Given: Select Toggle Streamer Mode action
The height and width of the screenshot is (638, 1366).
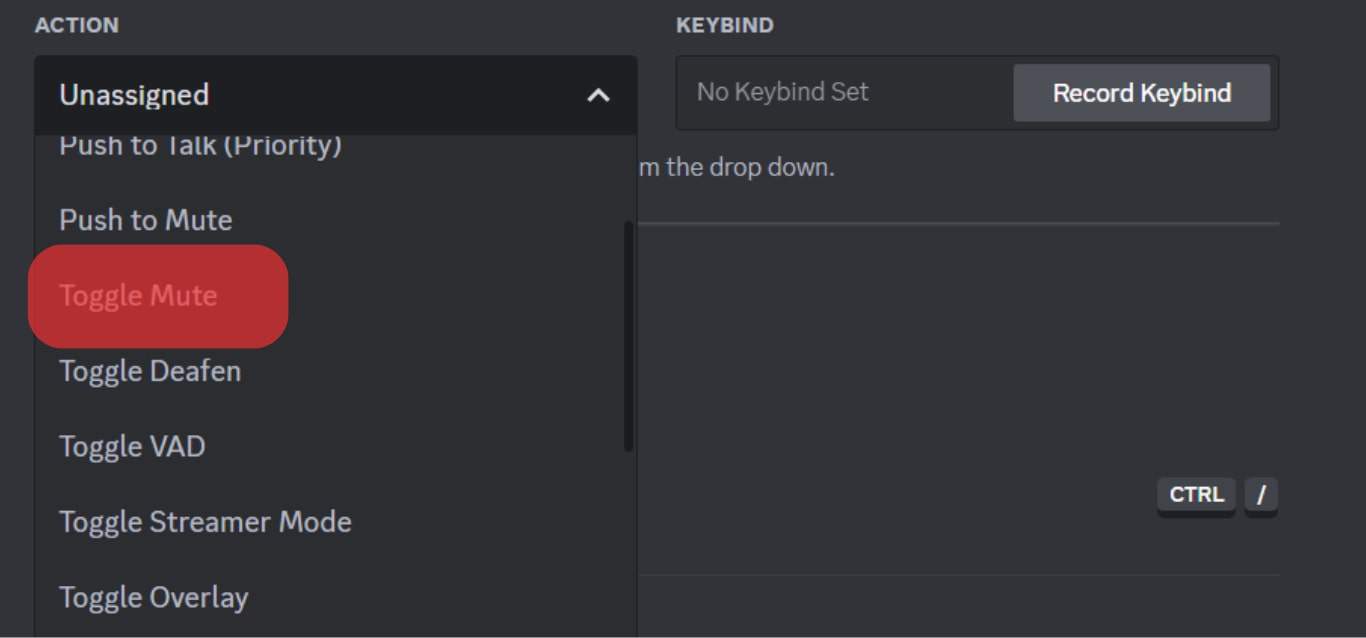Looking at the screenshot, I should 205,521.
